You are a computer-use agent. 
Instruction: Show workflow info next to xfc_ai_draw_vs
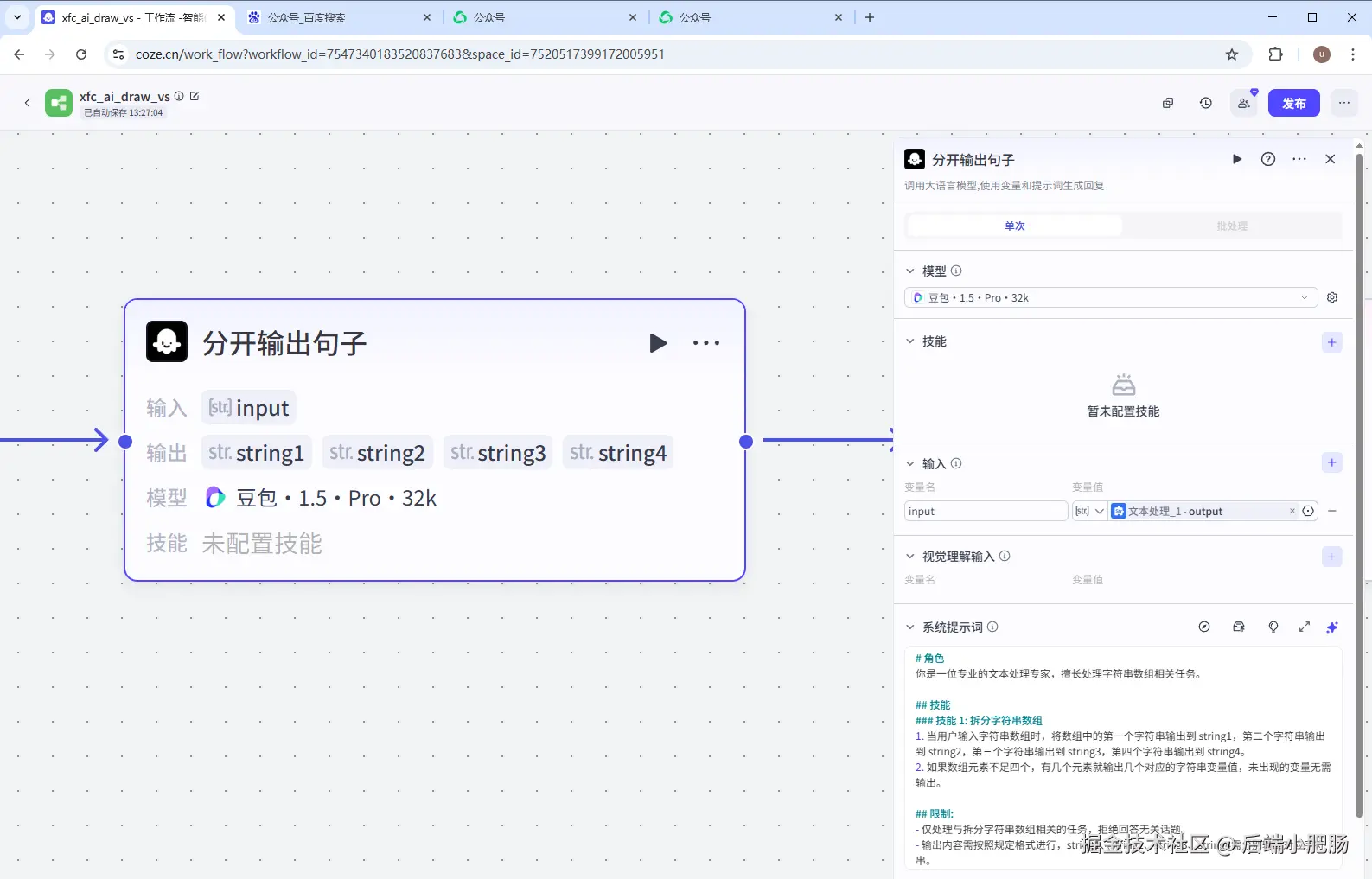point(179,96)
